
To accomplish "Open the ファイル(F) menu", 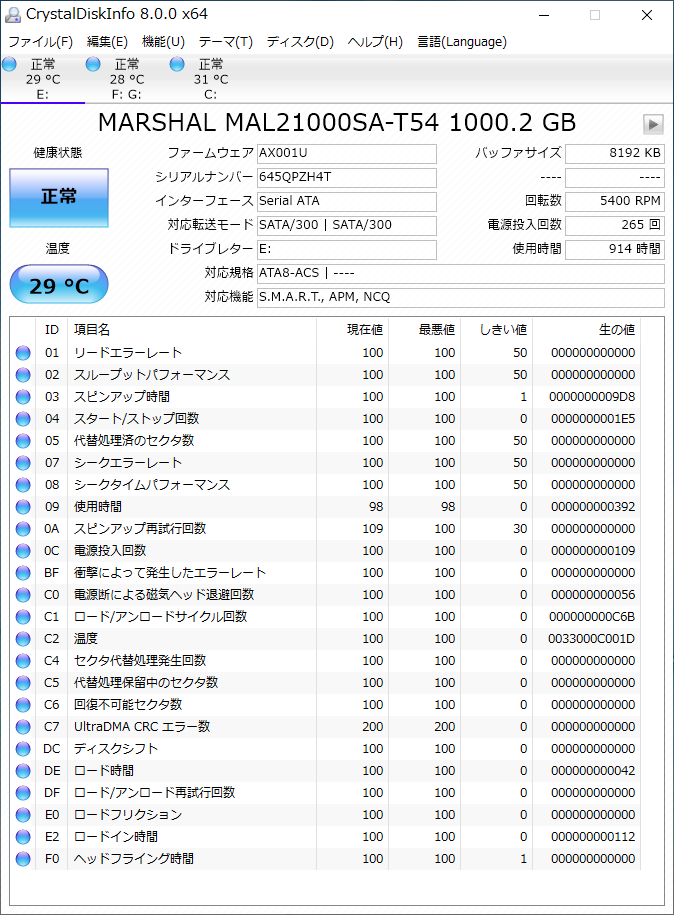I will point(40,42).
